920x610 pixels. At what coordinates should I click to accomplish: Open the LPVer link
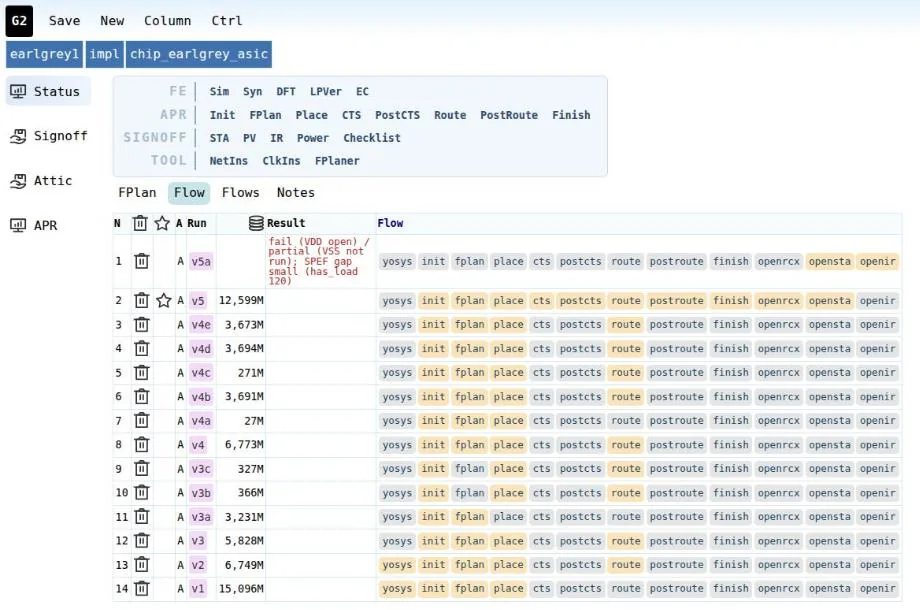[326, 92]
